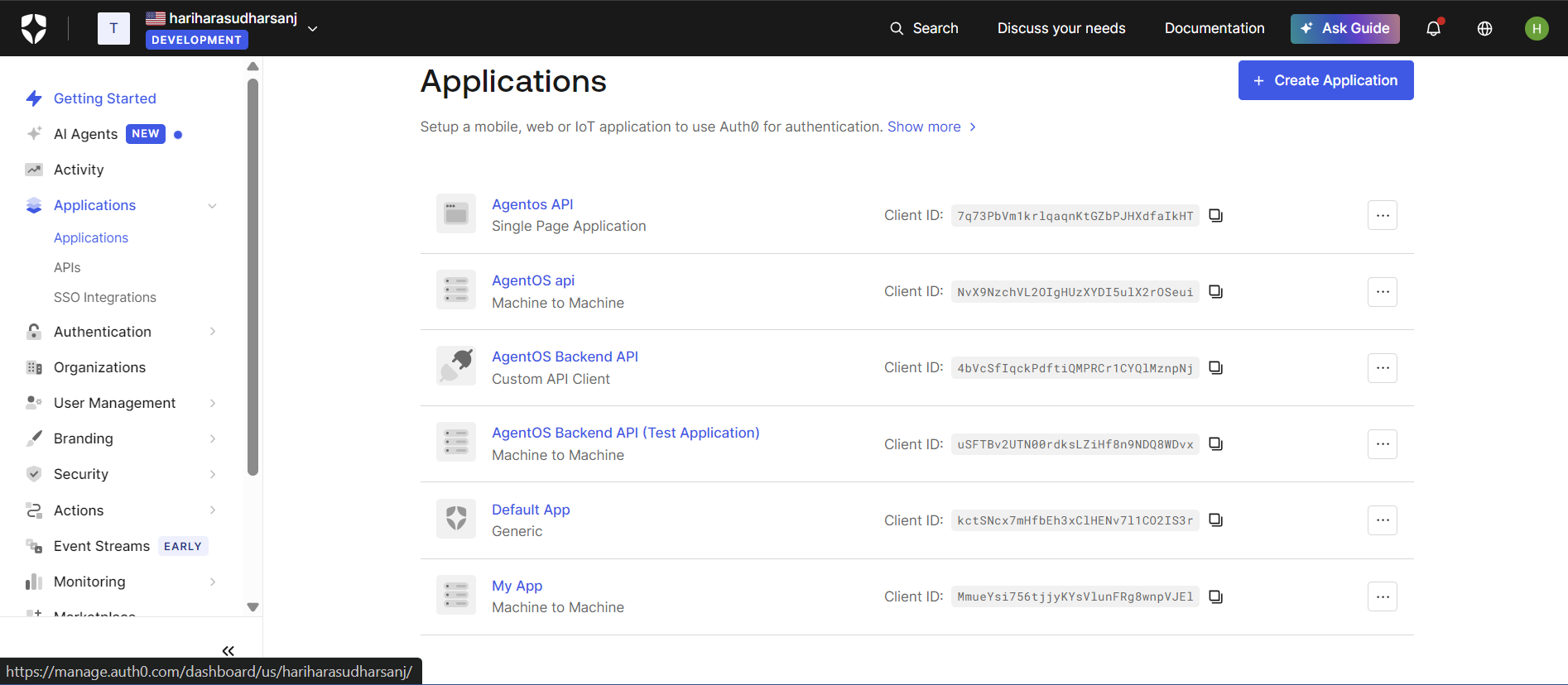Click sidebar scrollbar up arrow
The height and width of the screenshot is (685, 1568).
253,66
